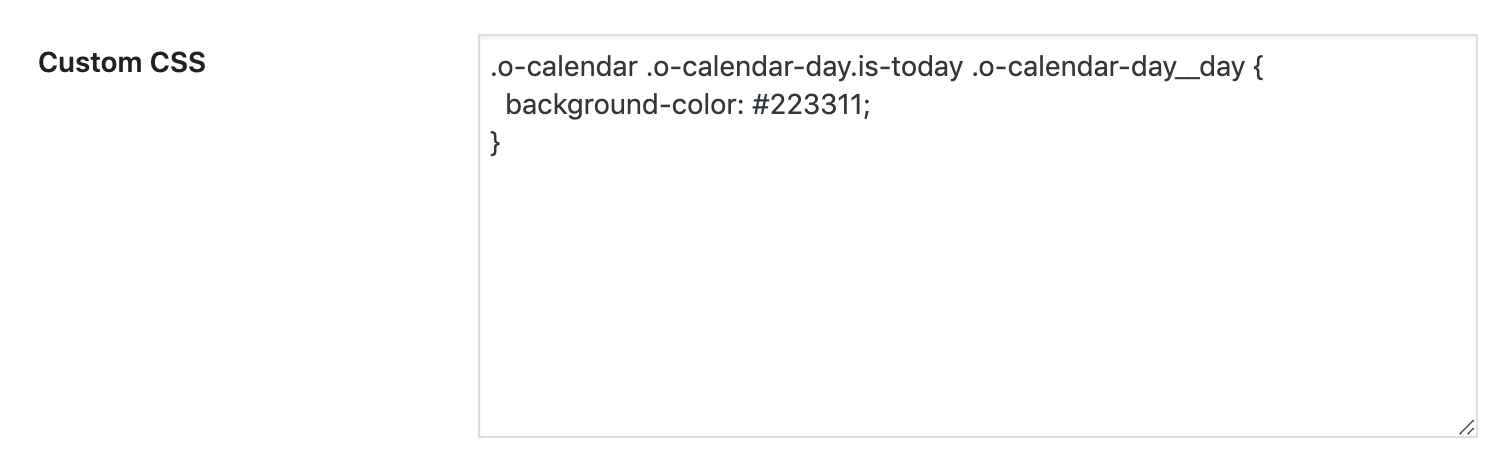Image resolution: width=1510 pixels, height=460 pixels.
Task: Grab the textarea resize handle corner
Action: [x=1466, y=427]
